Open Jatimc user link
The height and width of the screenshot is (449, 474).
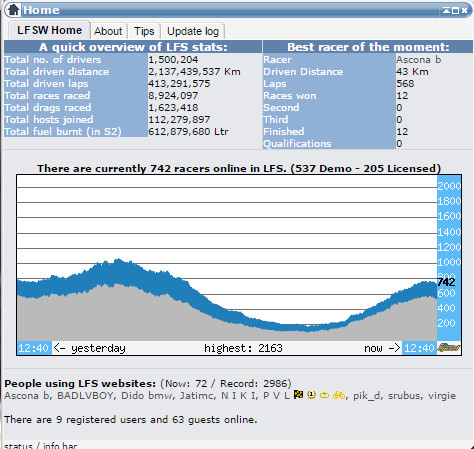coord(197,396)
